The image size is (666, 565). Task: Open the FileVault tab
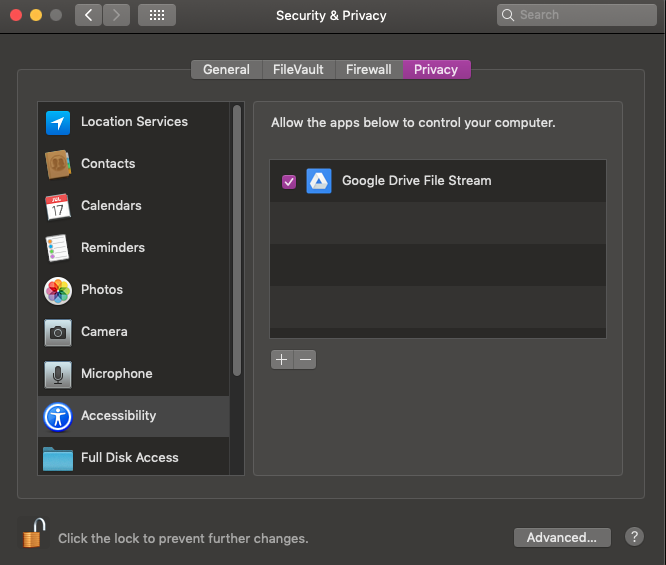click(298, 69)
